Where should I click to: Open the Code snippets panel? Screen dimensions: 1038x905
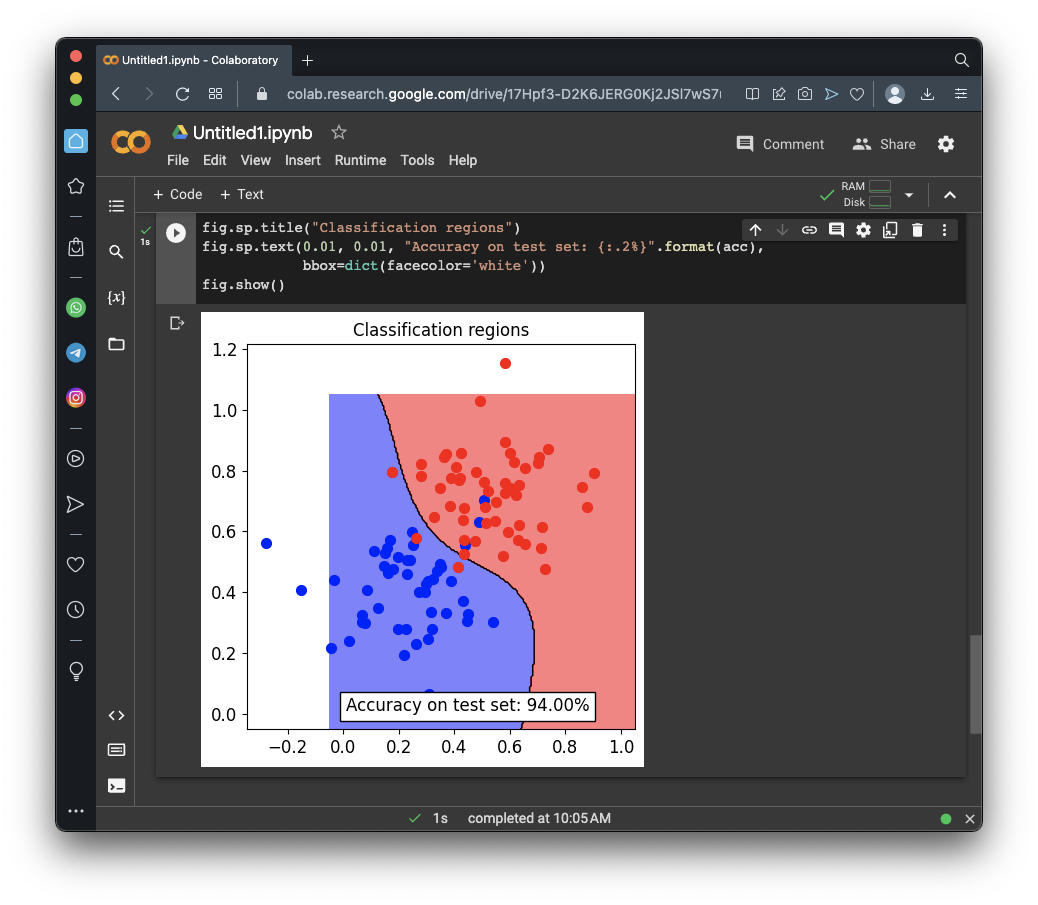pyautogui.click(x=117, y=715)
